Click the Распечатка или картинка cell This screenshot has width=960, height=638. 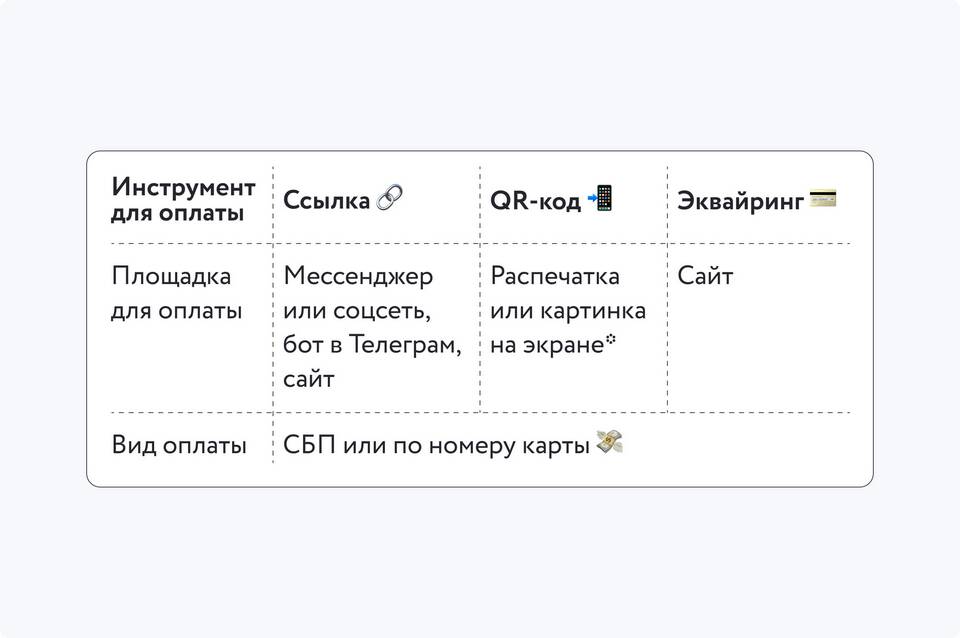click(568, 293)
